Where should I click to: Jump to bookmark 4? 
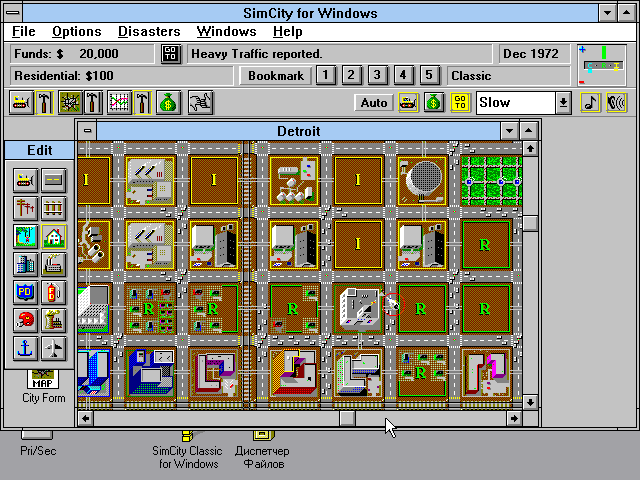403,76
